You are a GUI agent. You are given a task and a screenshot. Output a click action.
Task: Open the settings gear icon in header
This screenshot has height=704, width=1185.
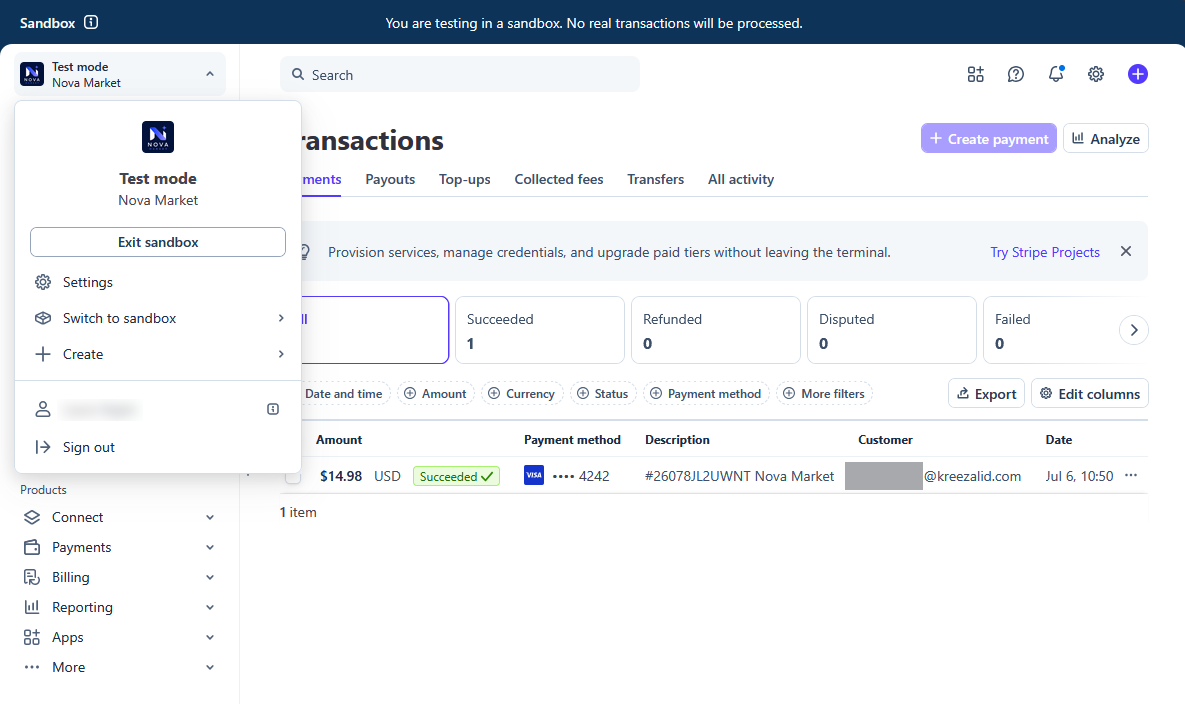click(x=1096, y=74)
